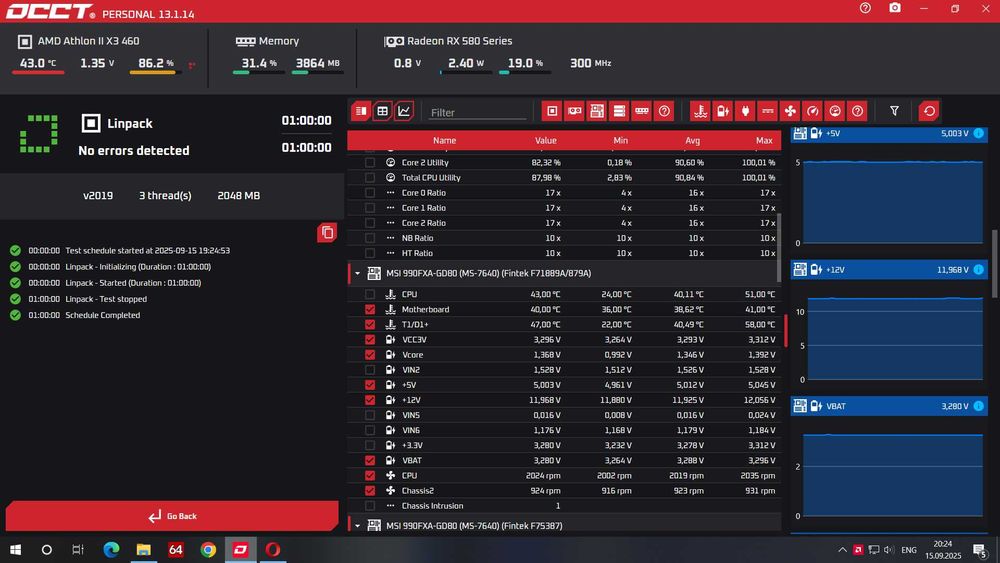Open info for the +5V graph
This screenshot has height=563, width=1000.
978,133
